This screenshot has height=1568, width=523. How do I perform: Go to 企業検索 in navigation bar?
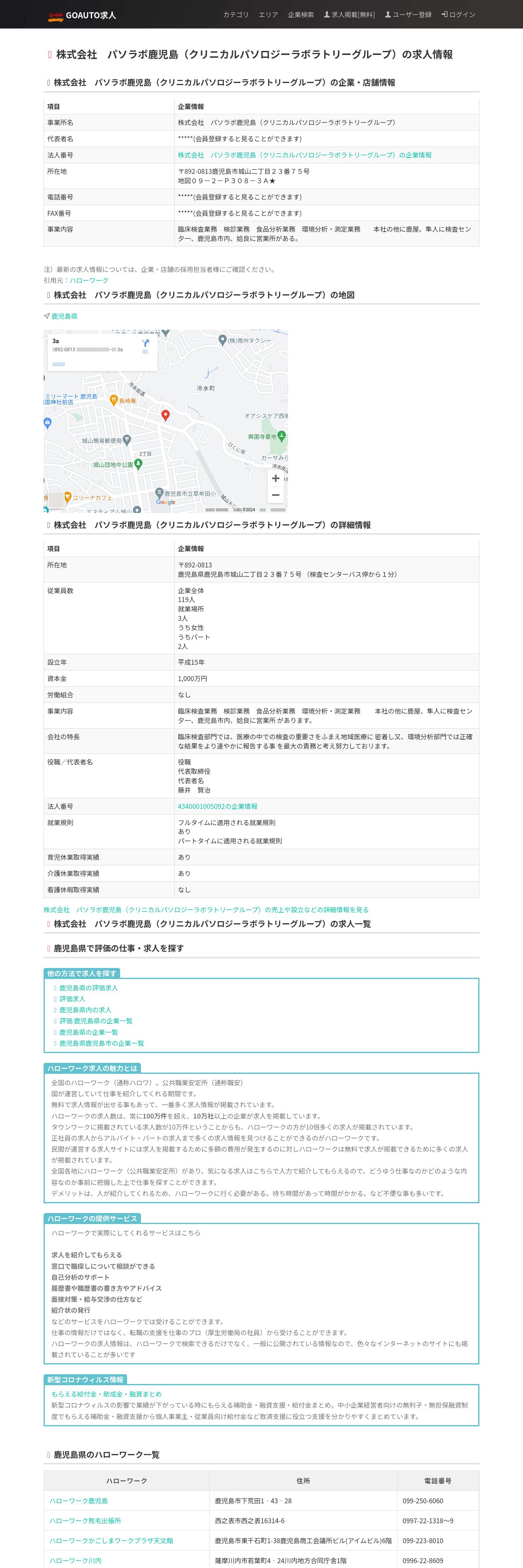pos(301,15)
